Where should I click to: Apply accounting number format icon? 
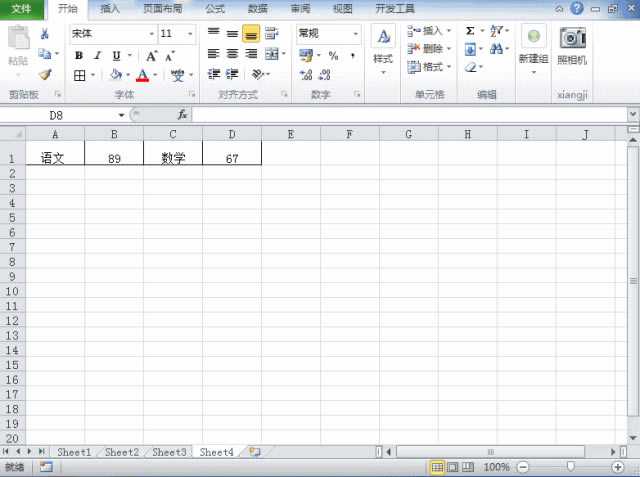(306, 55)
